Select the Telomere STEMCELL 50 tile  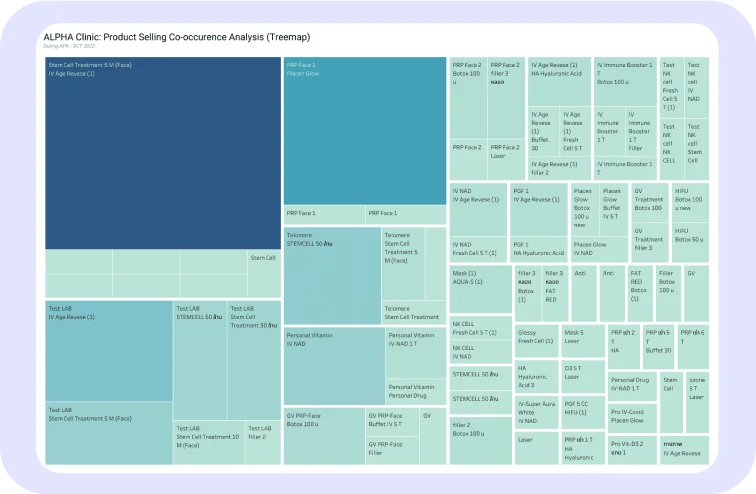pos(332,276)
